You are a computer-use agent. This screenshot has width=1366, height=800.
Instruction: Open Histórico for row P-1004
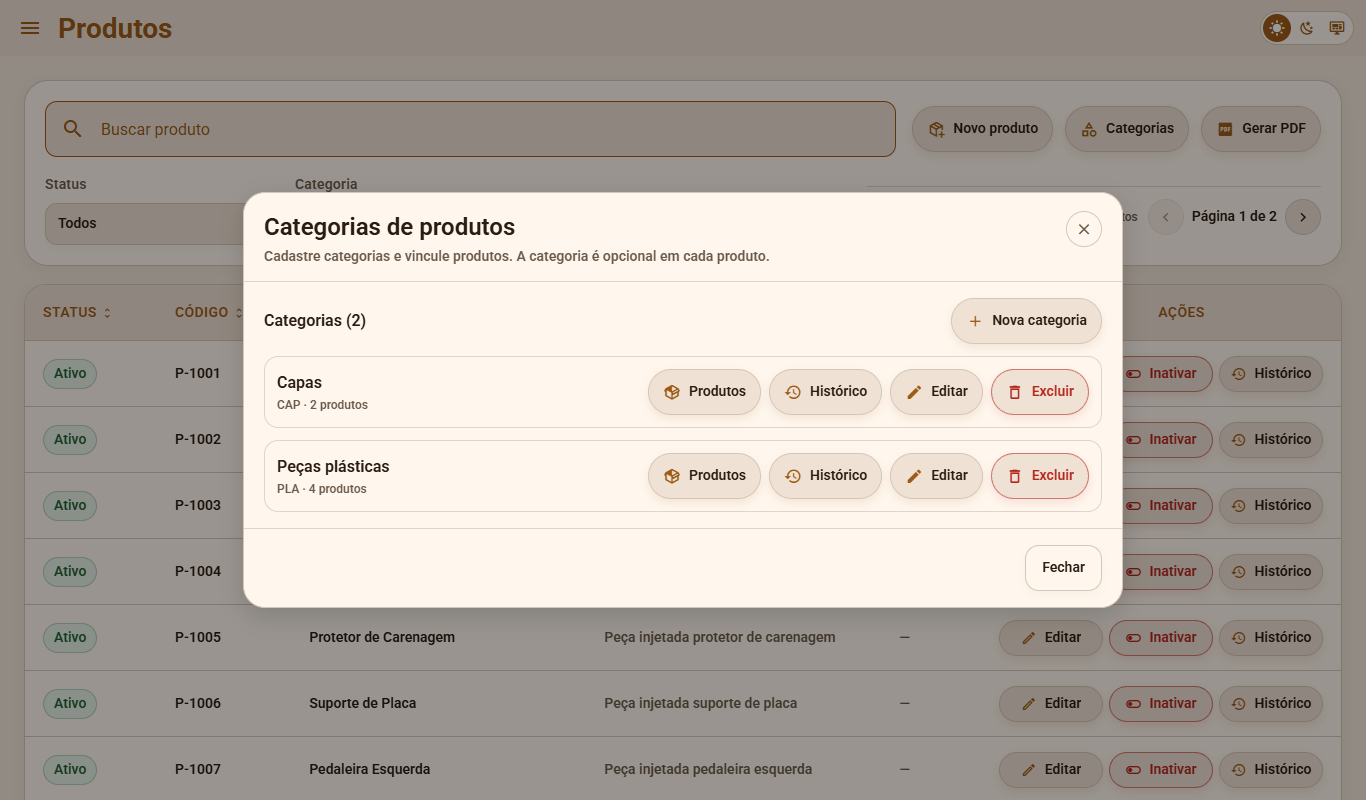click(x=1271, y=572)
